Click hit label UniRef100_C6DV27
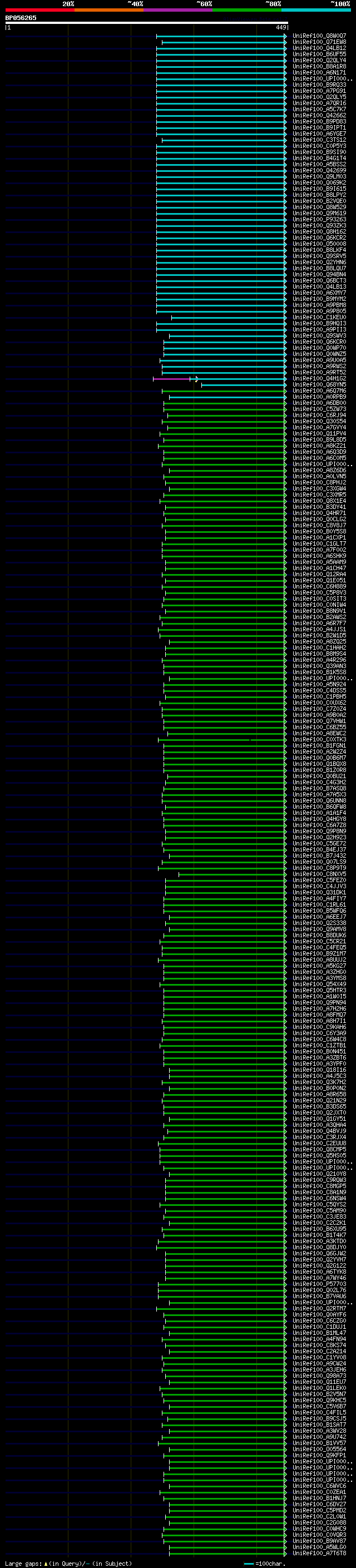The height and width of the screenshot is (1568, 356). point(319,1504)
